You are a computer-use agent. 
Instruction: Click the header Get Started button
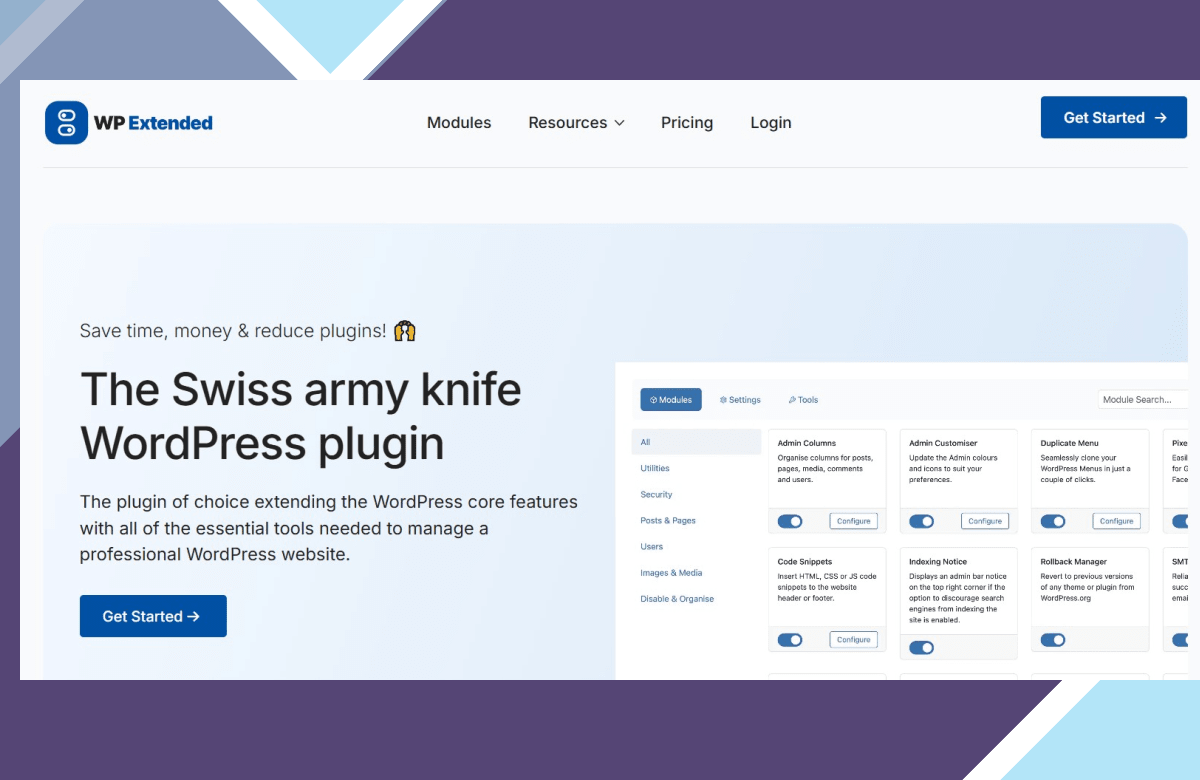click(x=1114, y=118)
